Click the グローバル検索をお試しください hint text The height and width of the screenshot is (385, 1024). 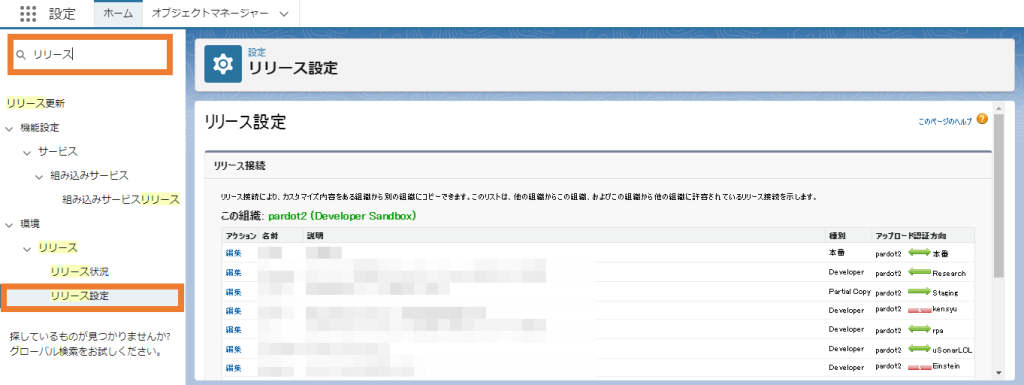pyautogui.click(x=86, y=352)
